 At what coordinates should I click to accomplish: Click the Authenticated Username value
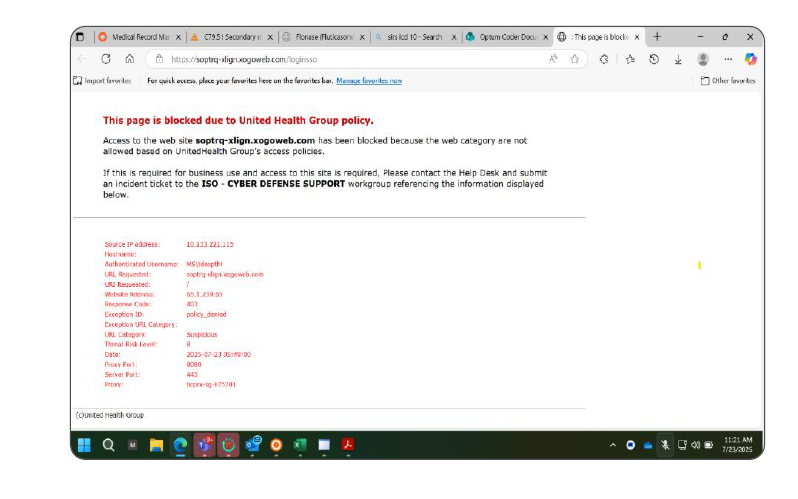pos(204,264)
